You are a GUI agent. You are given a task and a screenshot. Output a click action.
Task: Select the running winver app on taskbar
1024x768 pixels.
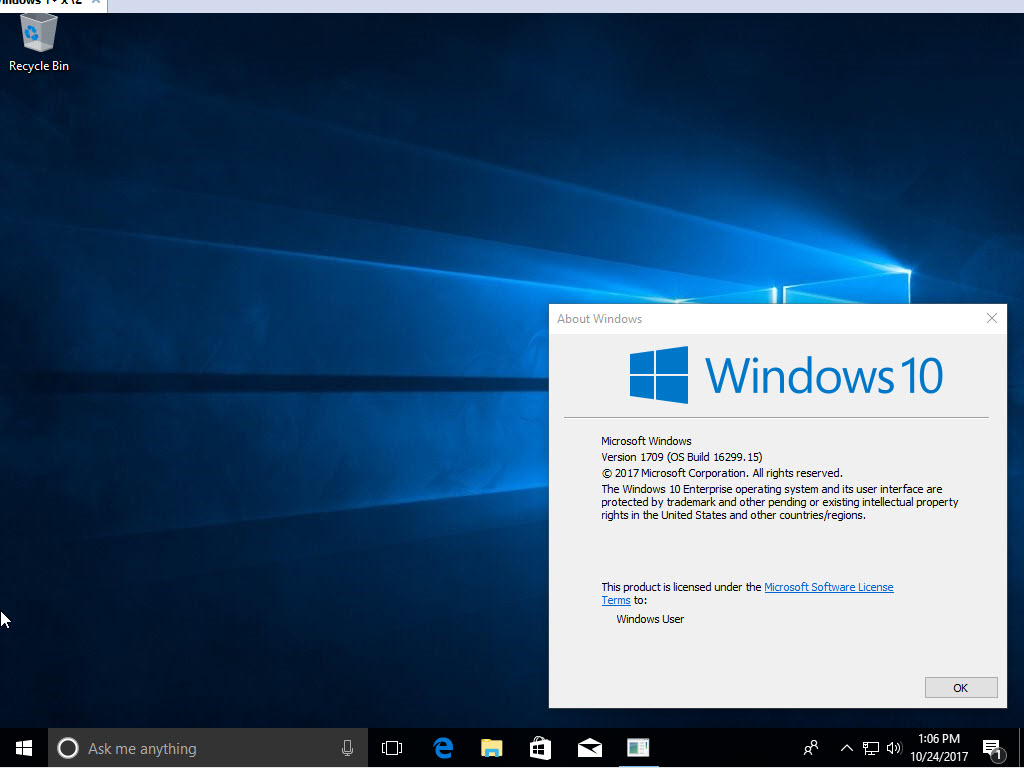pos(638,748)
